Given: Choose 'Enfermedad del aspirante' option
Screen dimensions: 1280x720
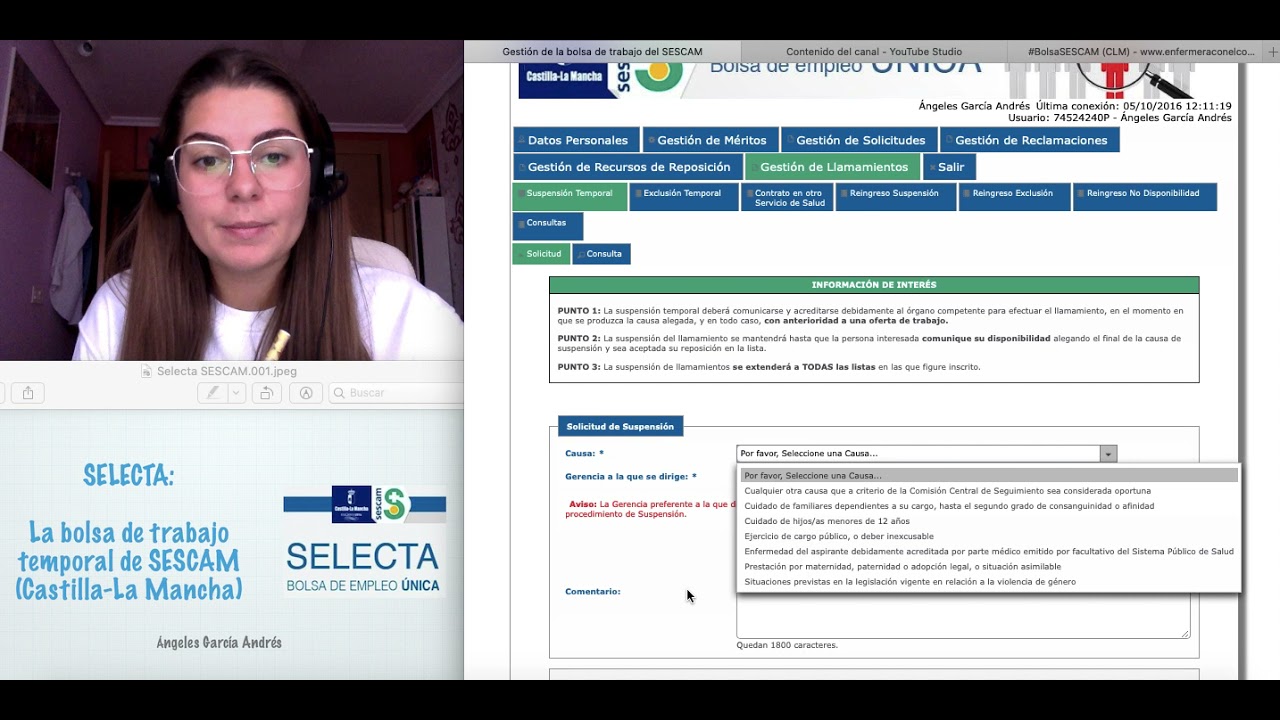Looking at the screenshot, I should tap(989, 551).
